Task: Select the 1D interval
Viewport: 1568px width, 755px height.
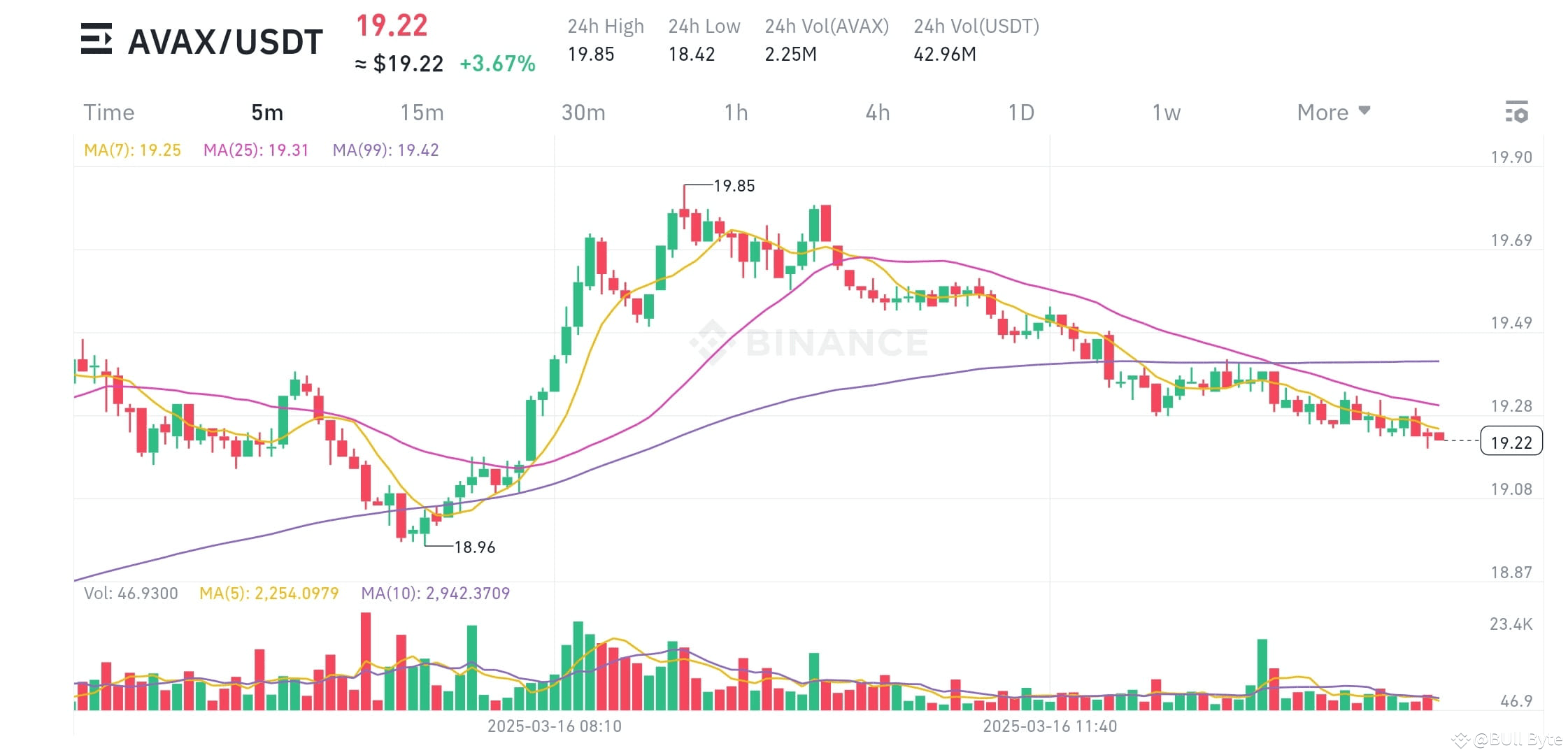Action: pos(1022,112)
